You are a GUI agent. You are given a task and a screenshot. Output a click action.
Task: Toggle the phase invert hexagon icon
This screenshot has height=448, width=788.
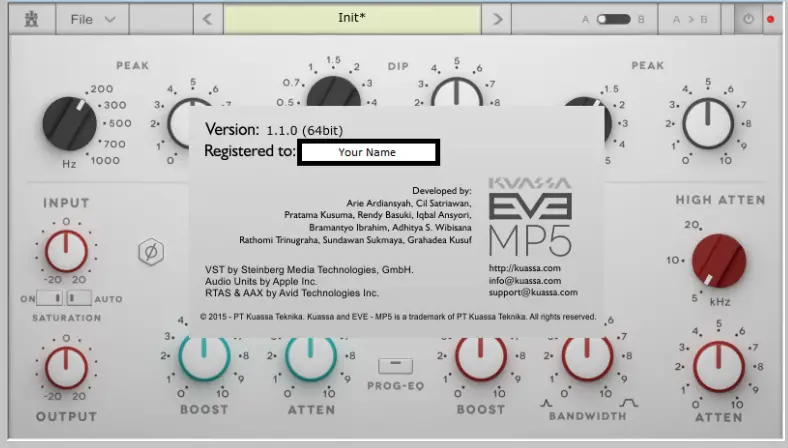[x=151, y=251]
